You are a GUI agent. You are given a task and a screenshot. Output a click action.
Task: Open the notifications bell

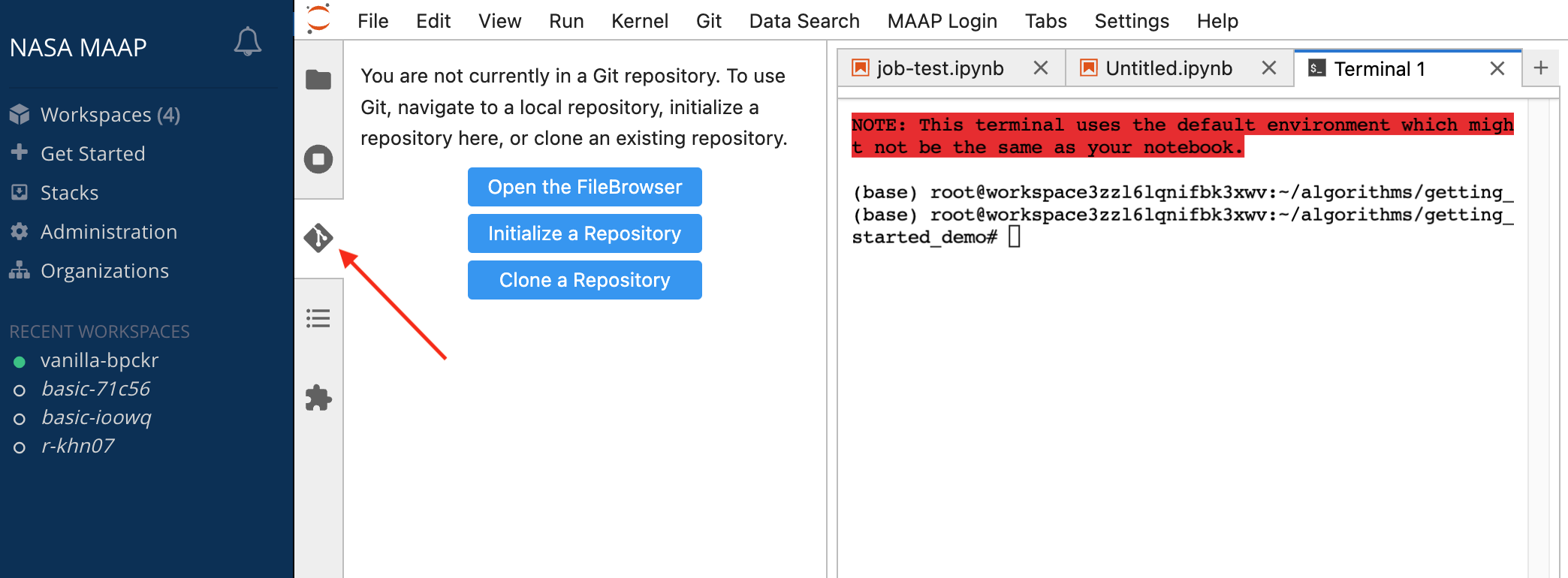coord(248,41)
